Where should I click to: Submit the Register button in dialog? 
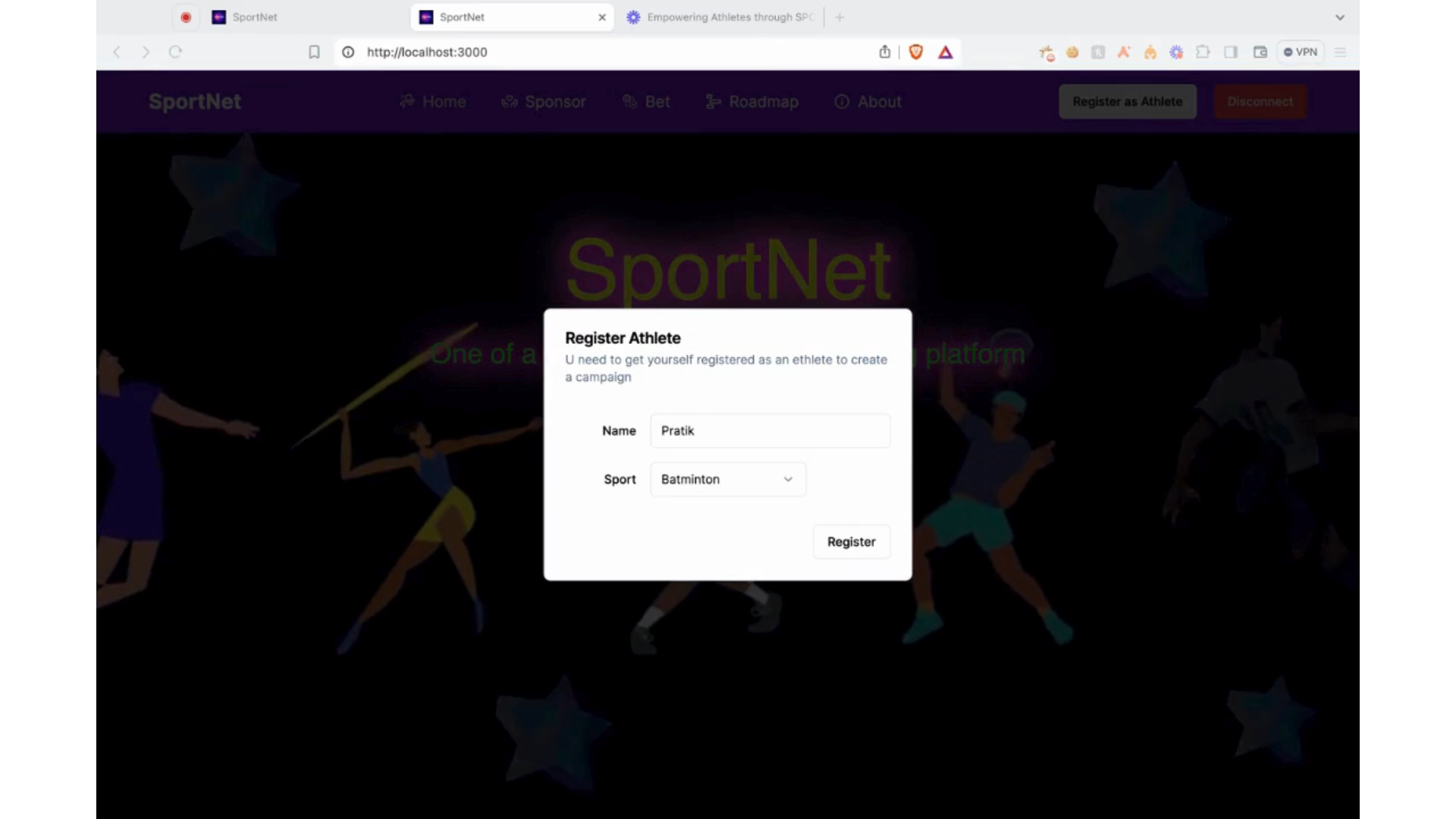pyautogui.click(x=851, y=541)
